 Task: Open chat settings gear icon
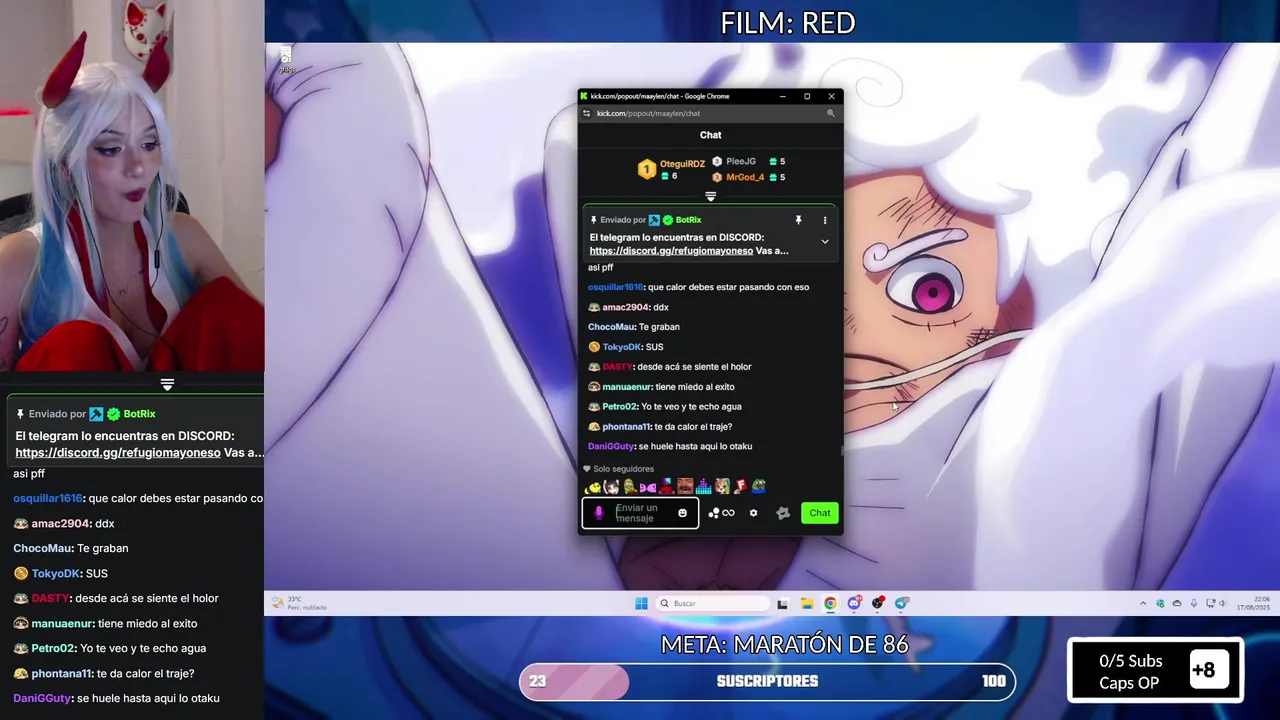click(x=753, y=513)
